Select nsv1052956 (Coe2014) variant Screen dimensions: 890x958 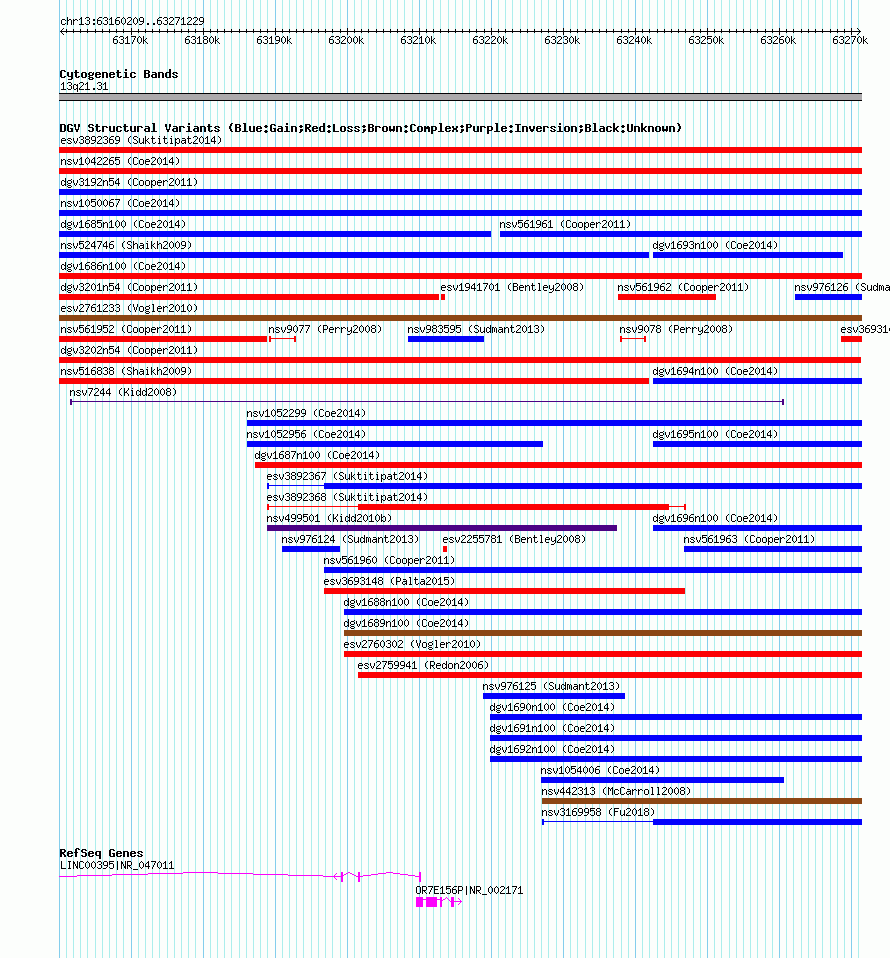tap(306, 434)
